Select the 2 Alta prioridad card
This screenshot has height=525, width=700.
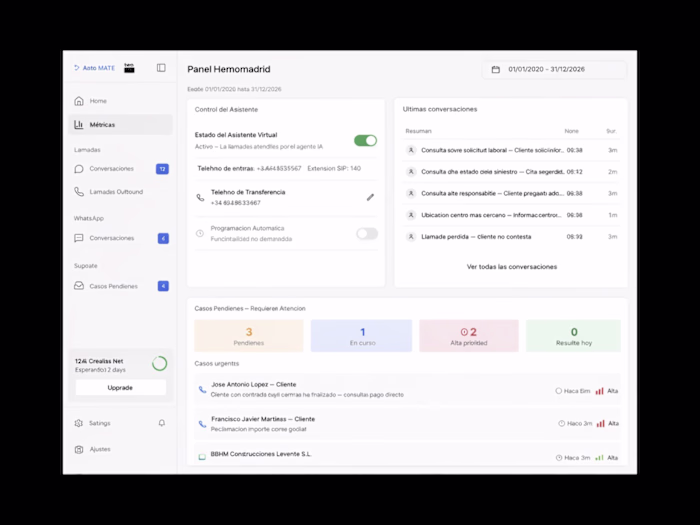click(x=469, y=336)
